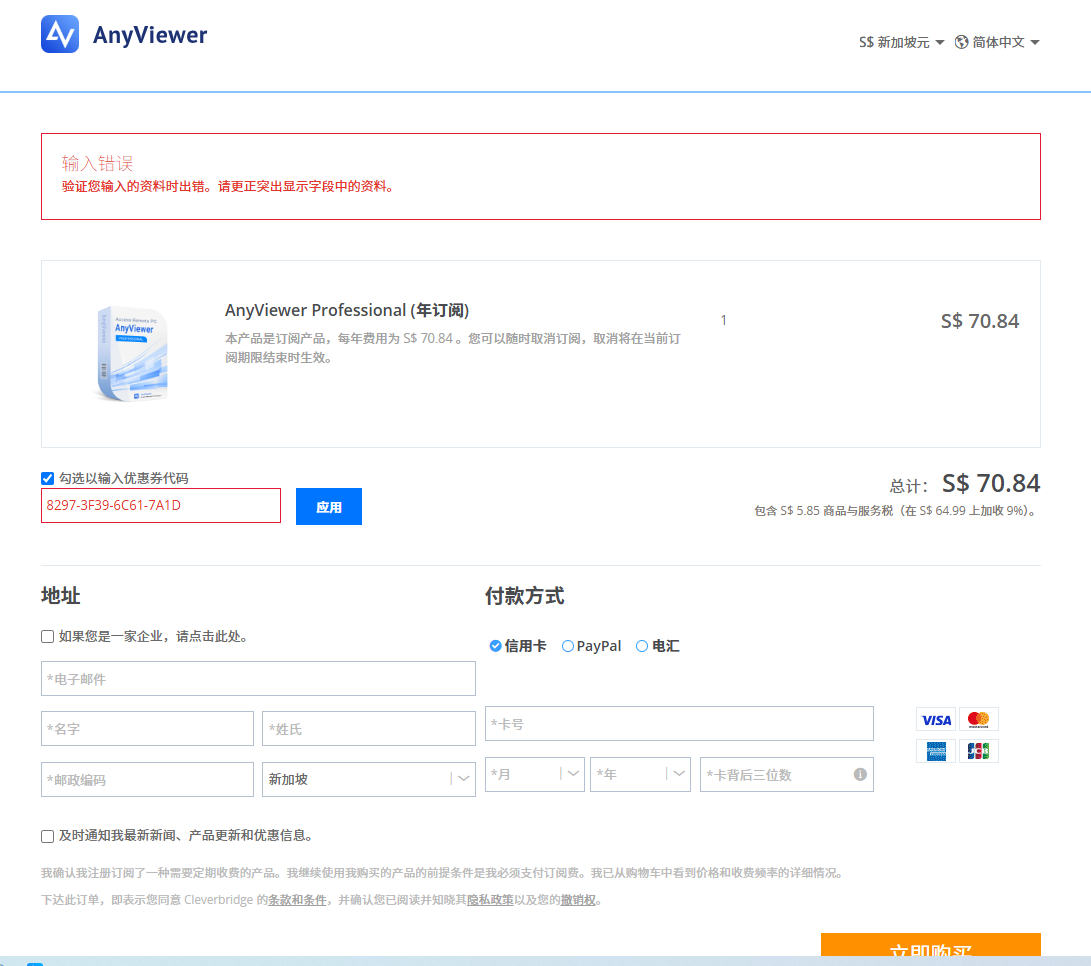Click the globe language icon
The height and width of the screenshot is (966, 1091).
pyautogui.click(x=962, y=42)
